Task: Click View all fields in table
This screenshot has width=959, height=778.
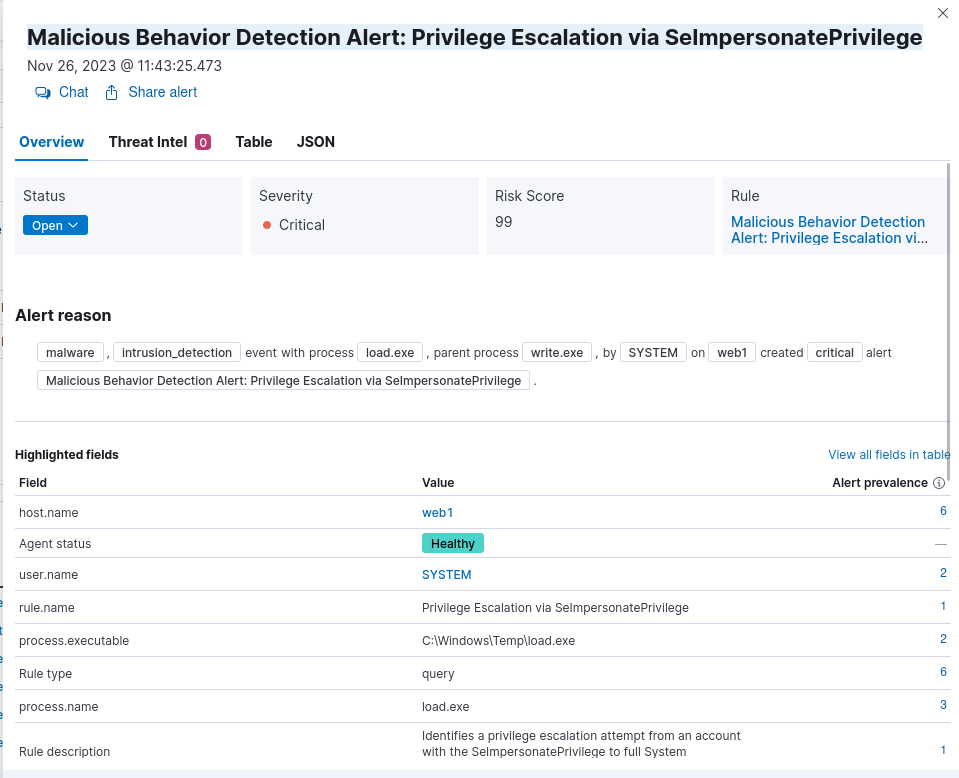Action: (889, 455)
